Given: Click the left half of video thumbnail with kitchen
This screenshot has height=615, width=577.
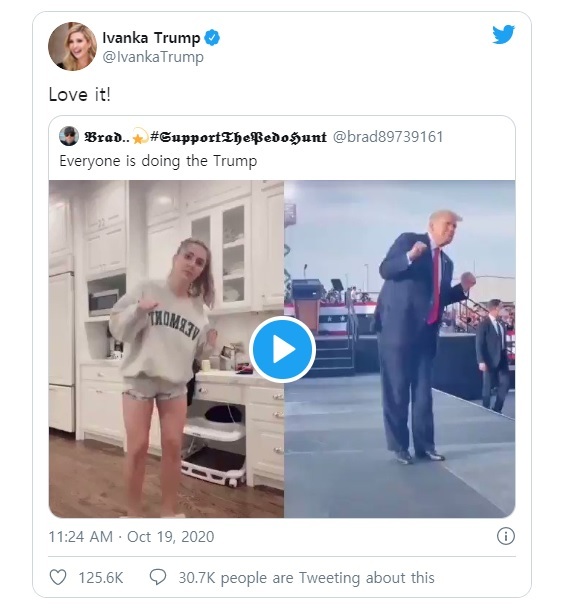Looking at the screenshot, I should coord(166,349).
